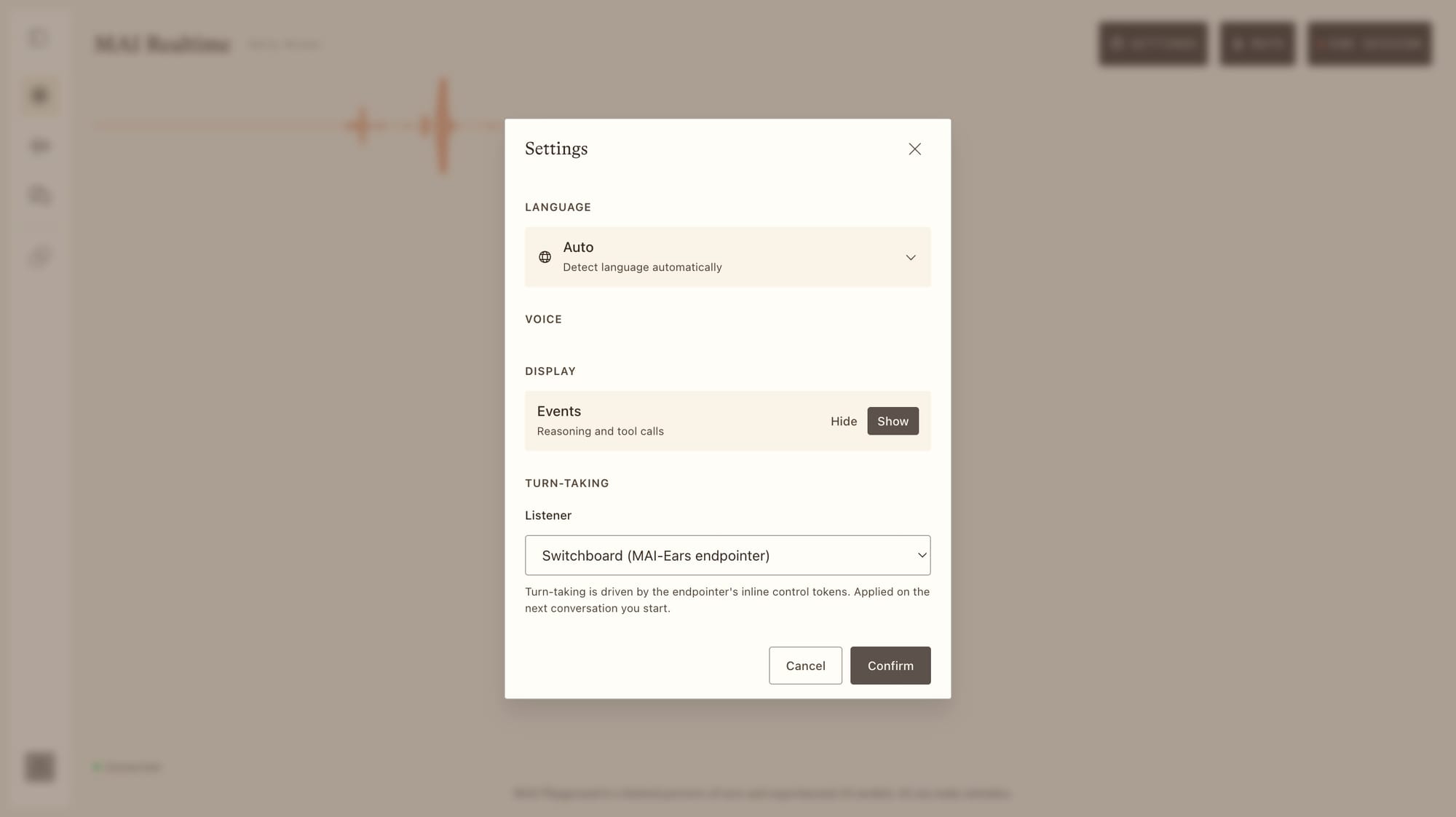Click the third sidebar icon

point(40,146)
